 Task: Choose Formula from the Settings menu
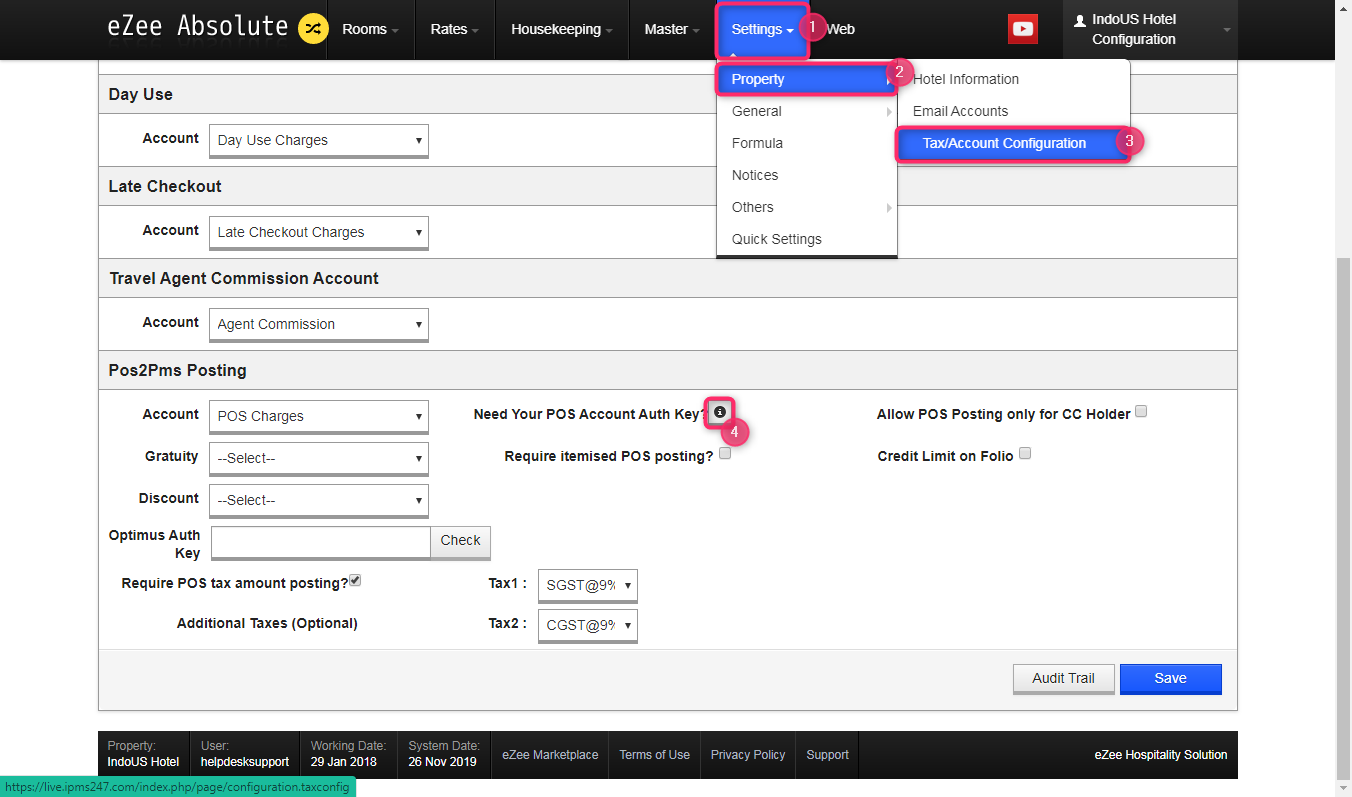click(x=806, y=143)
